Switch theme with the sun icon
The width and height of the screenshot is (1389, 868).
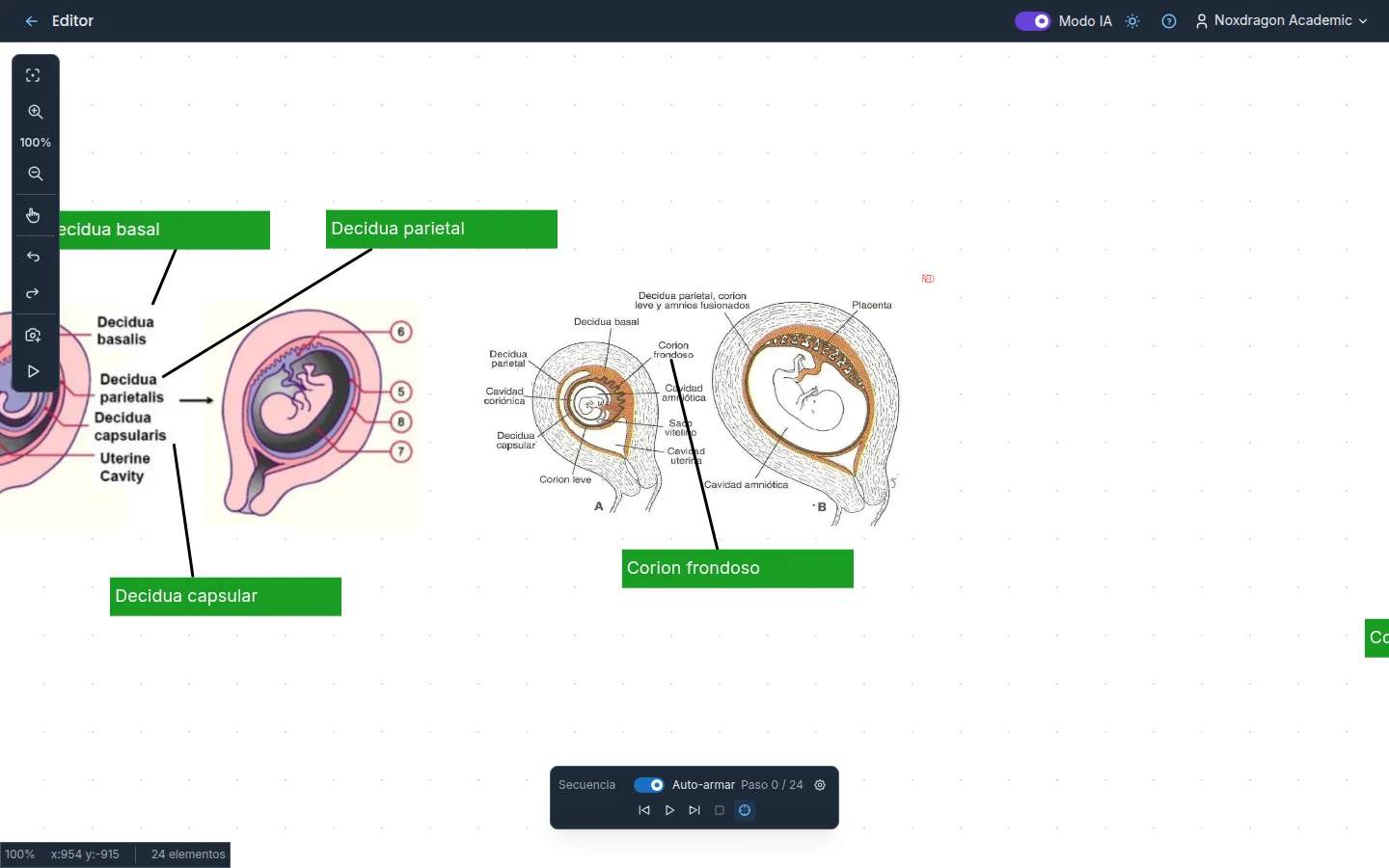1132,21
